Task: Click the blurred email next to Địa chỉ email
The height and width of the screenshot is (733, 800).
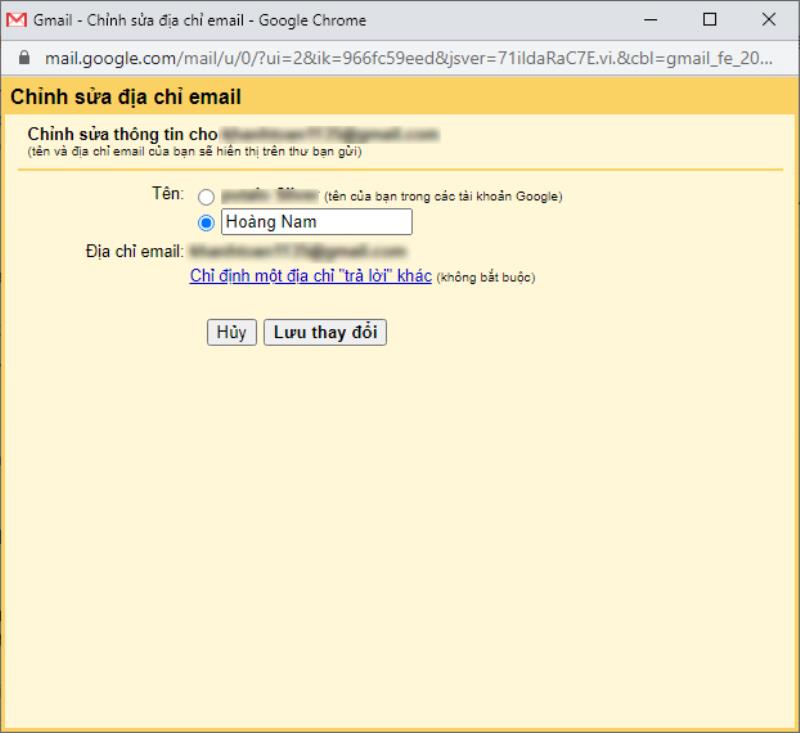Action: [297, 251]
